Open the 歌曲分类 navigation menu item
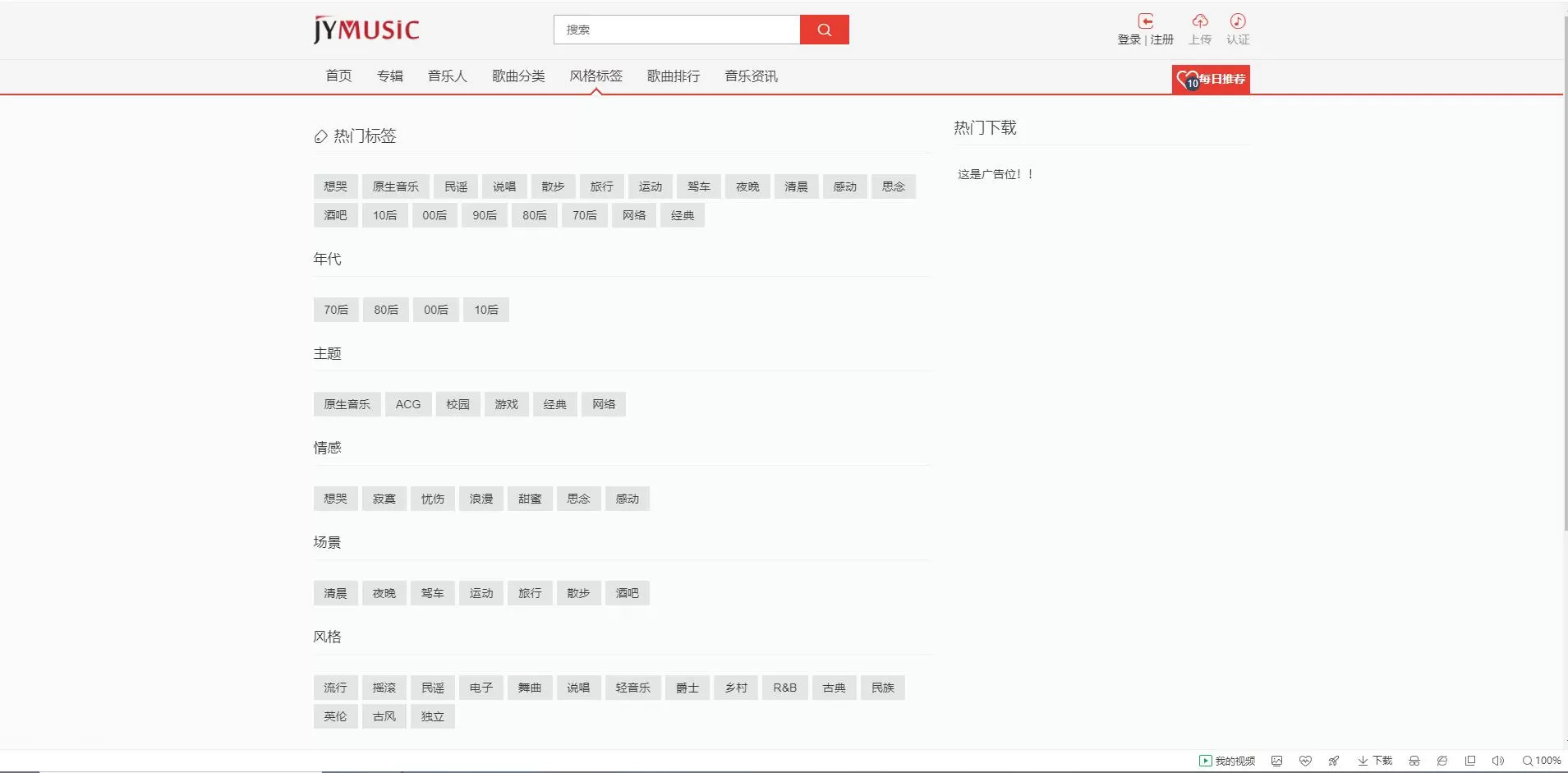The width and height of the screenshot is (1568, 773). [x=518, y=76]
